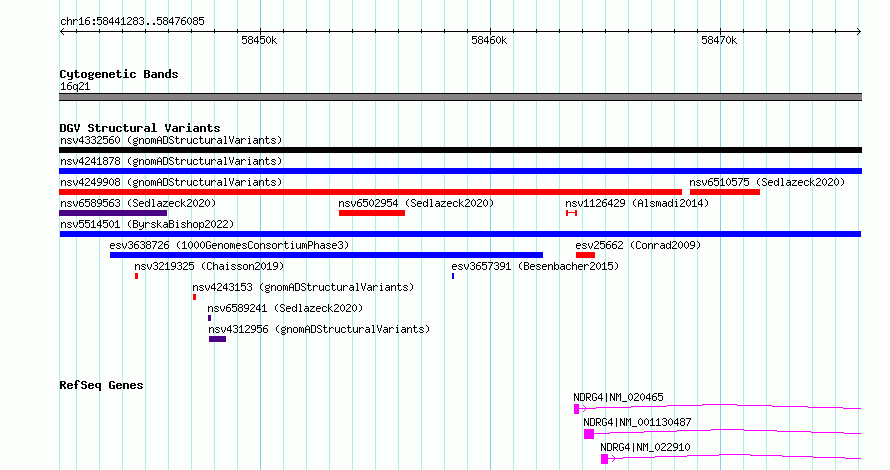Click the blue esv3638726 variant bar
Image resolution: width=890 pixels, height=470 pixels.
pyautogui.click(x=326, y=255)
